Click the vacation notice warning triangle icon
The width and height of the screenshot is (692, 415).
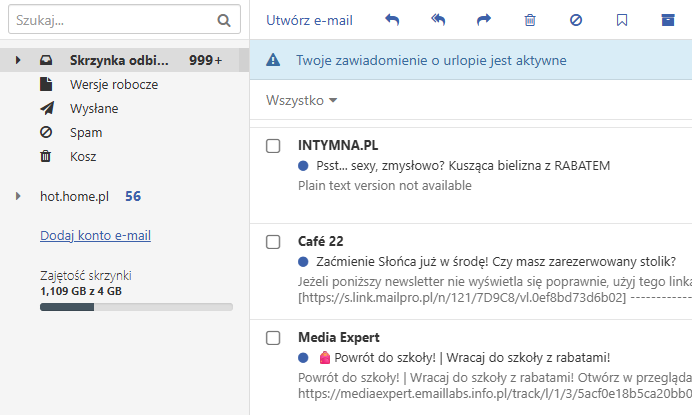coord(273,60)
